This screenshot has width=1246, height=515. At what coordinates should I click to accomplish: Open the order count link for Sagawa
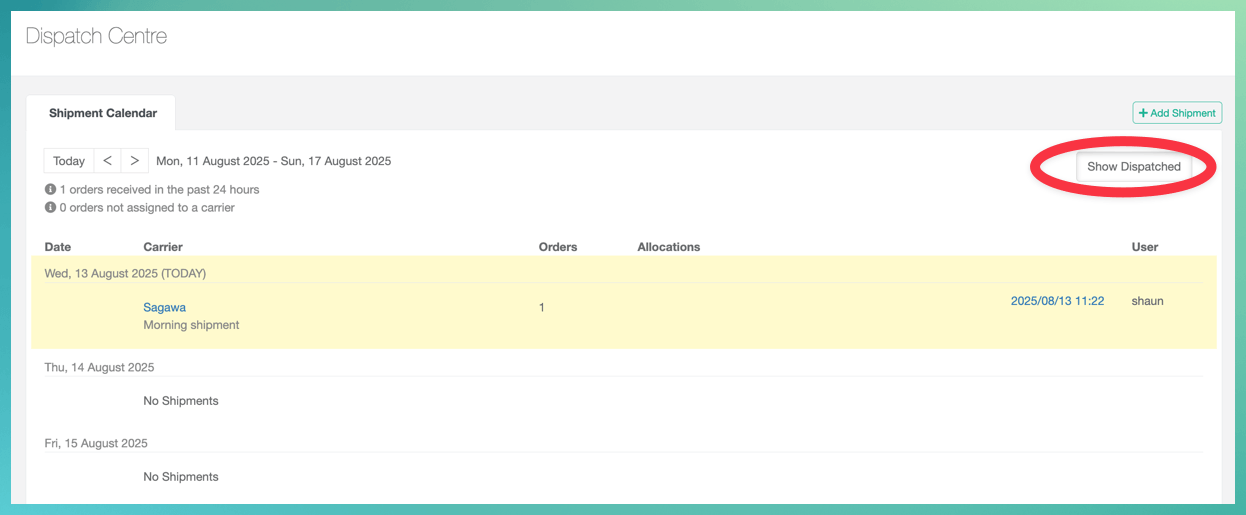pyautogui.click(x=542, y=307)
